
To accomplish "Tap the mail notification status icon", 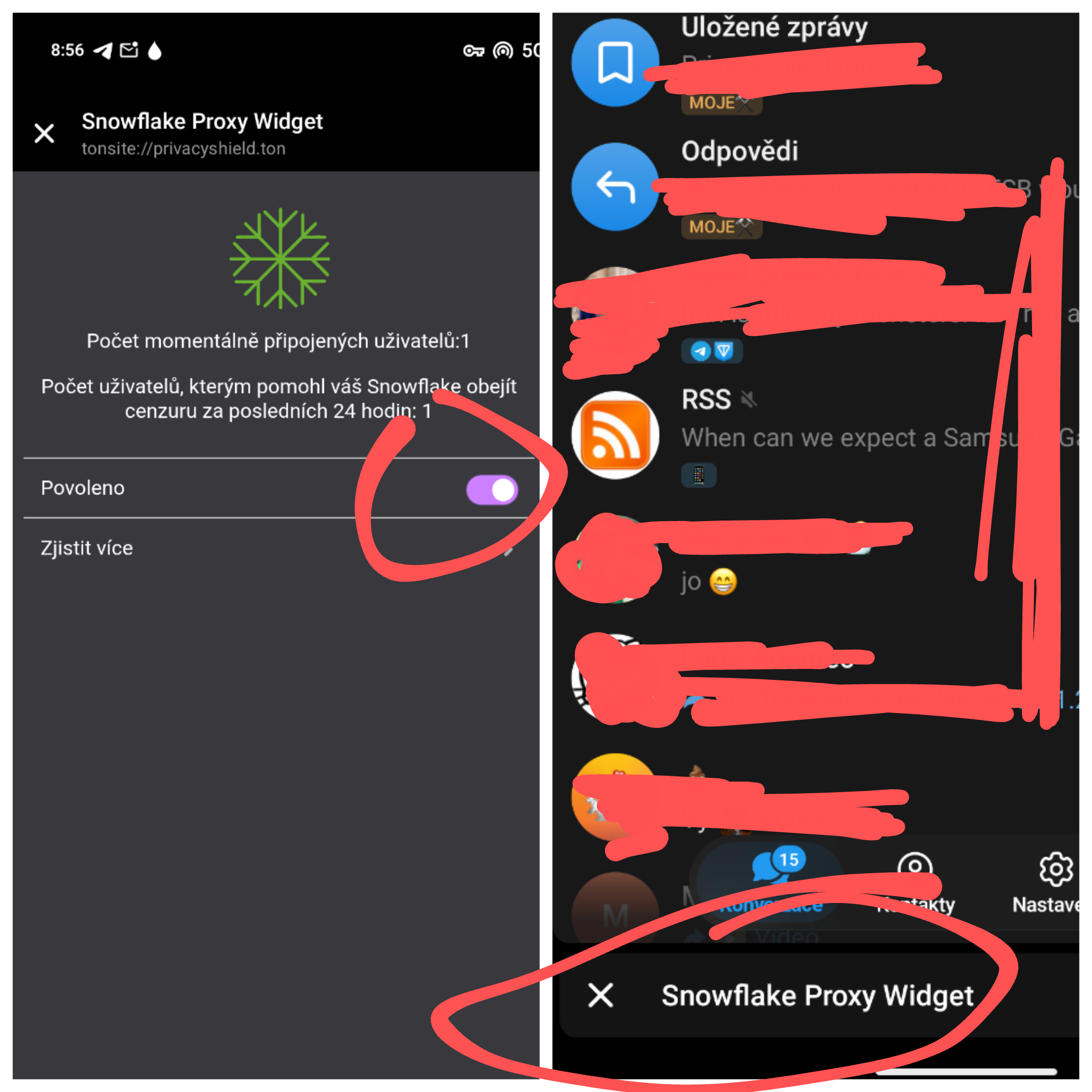I will click(x=130, y=50).
